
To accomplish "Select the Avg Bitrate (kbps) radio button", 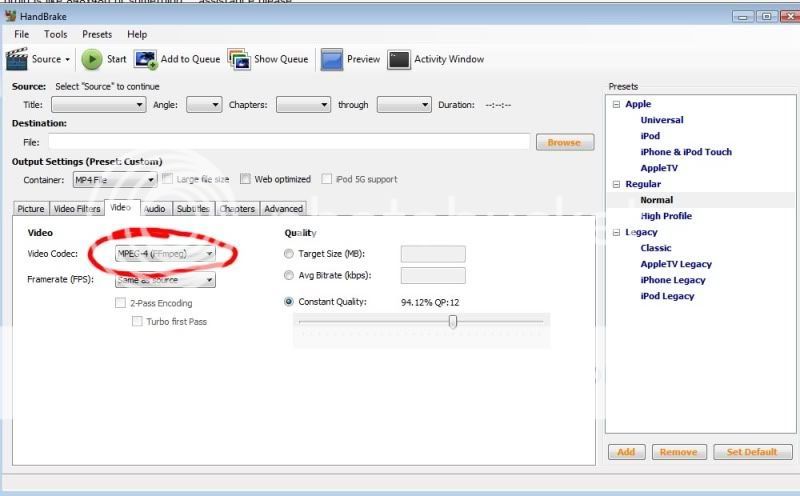I will [289, 275].
